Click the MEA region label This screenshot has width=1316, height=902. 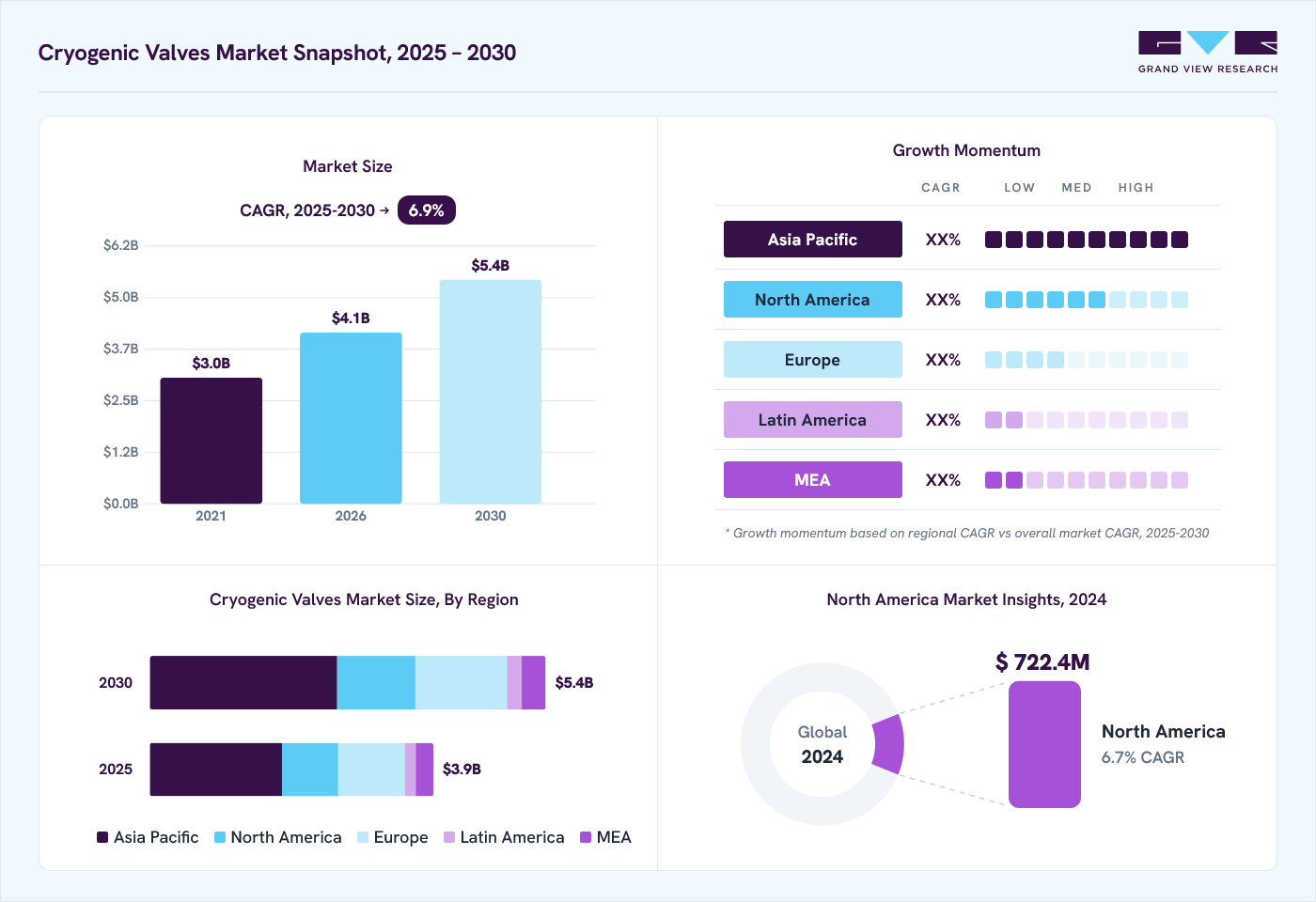[x=813, y=480]
